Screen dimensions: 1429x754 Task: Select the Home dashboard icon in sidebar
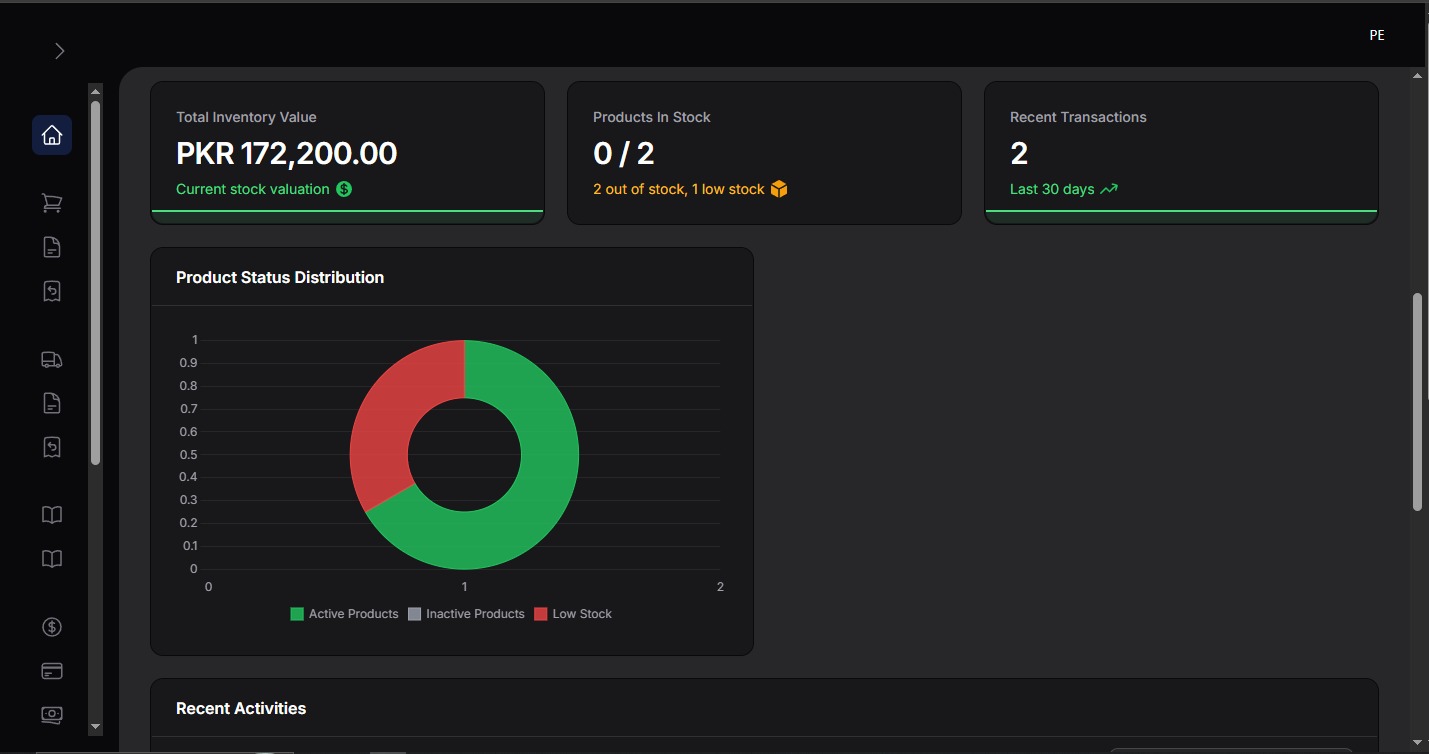(51, 134)
